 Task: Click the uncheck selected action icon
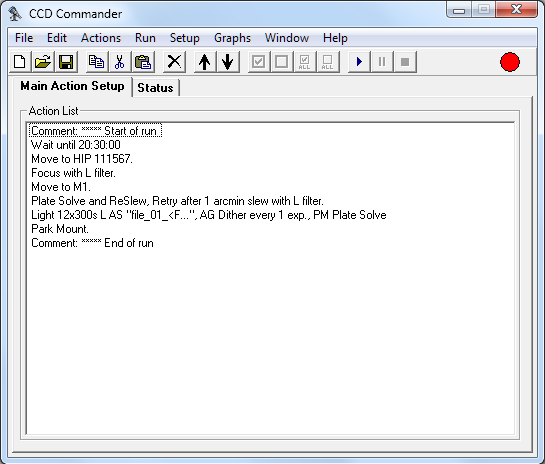pyautogui.click(x=282, y=62)
